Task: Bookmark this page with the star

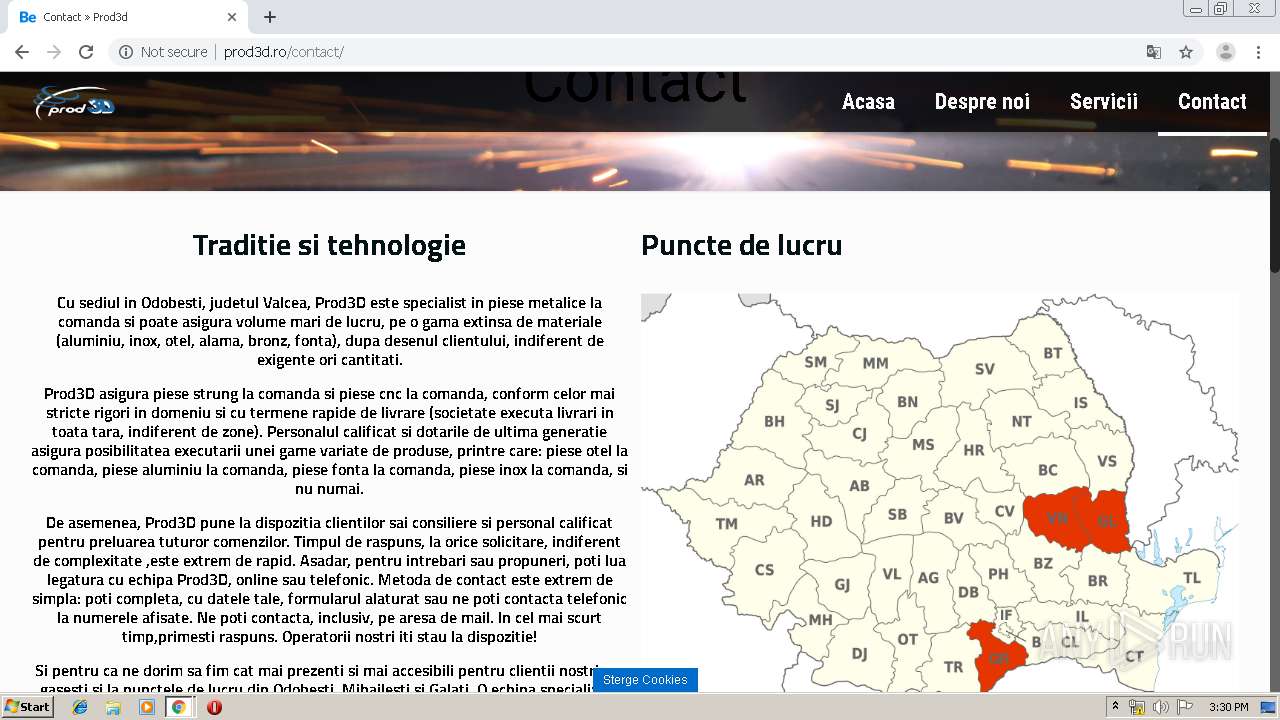Action: point(1186,52)
